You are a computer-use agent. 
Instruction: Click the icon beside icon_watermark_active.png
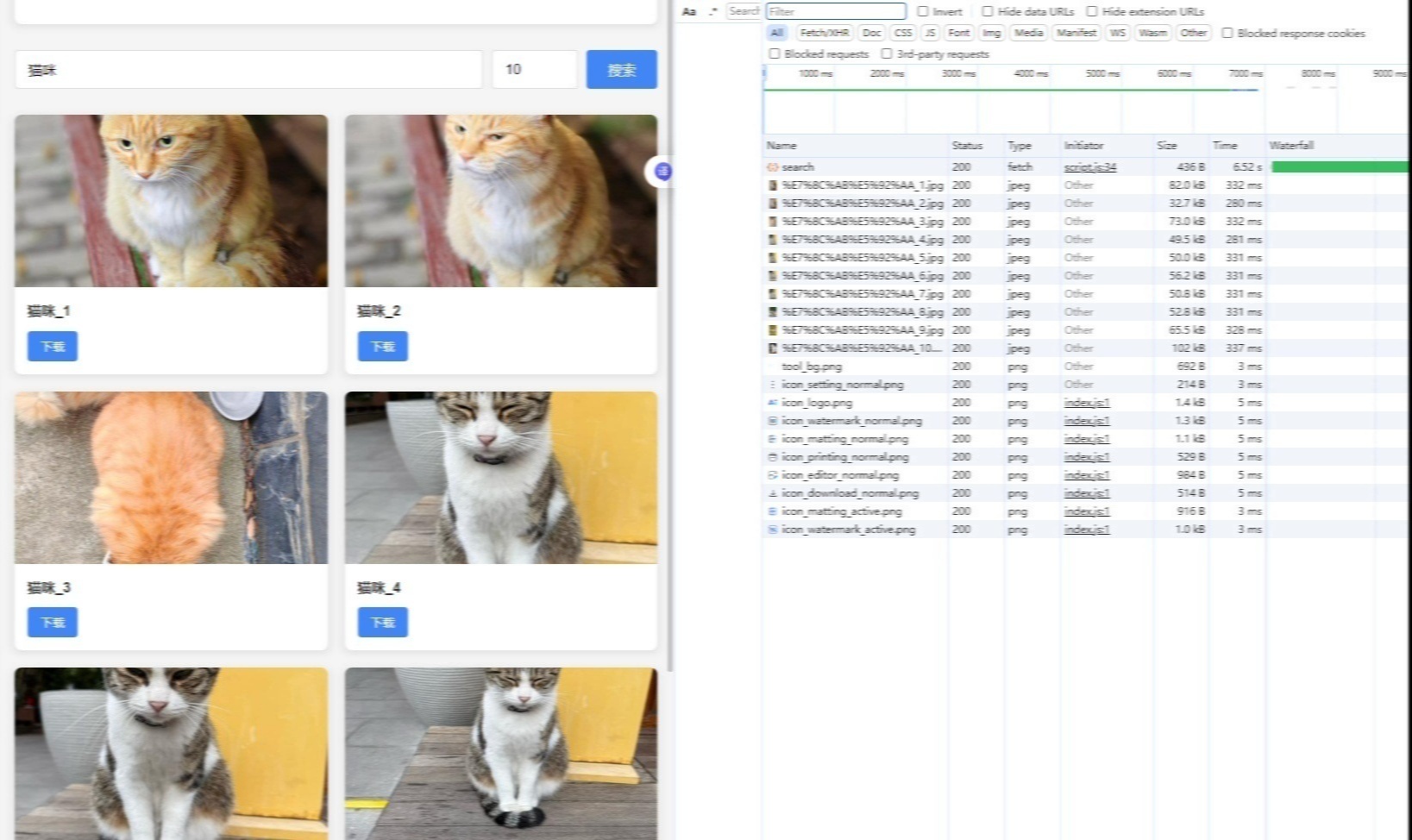(x=773, y=530)
